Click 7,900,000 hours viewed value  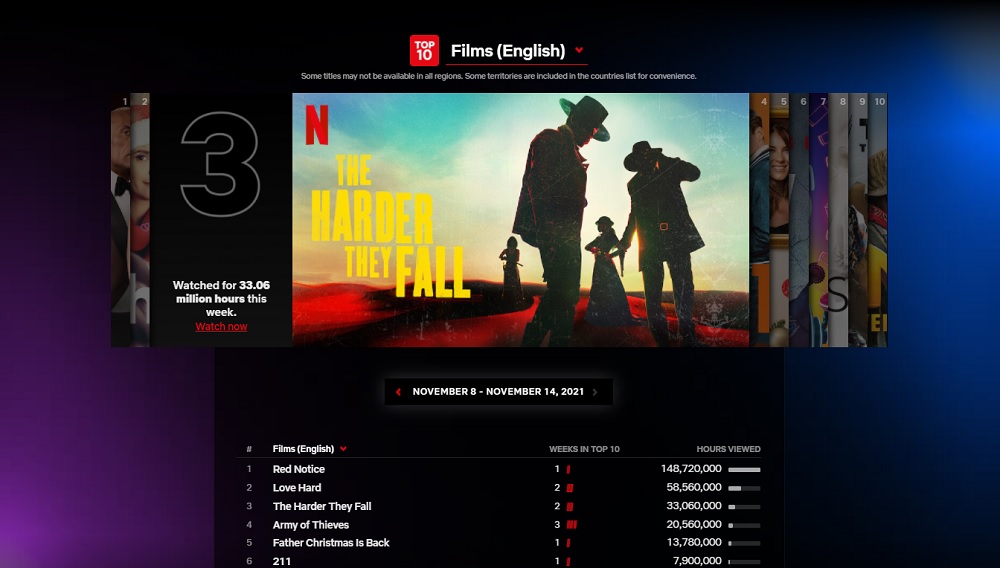(697, 561)
